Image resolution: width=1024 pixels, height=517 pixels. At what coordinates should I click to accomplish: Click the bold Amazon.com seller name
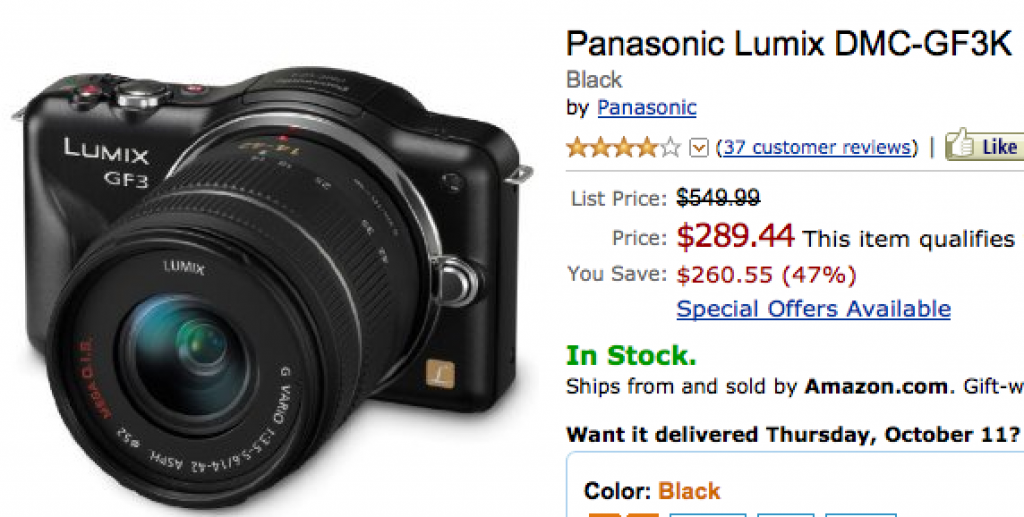tap(876, 386)
